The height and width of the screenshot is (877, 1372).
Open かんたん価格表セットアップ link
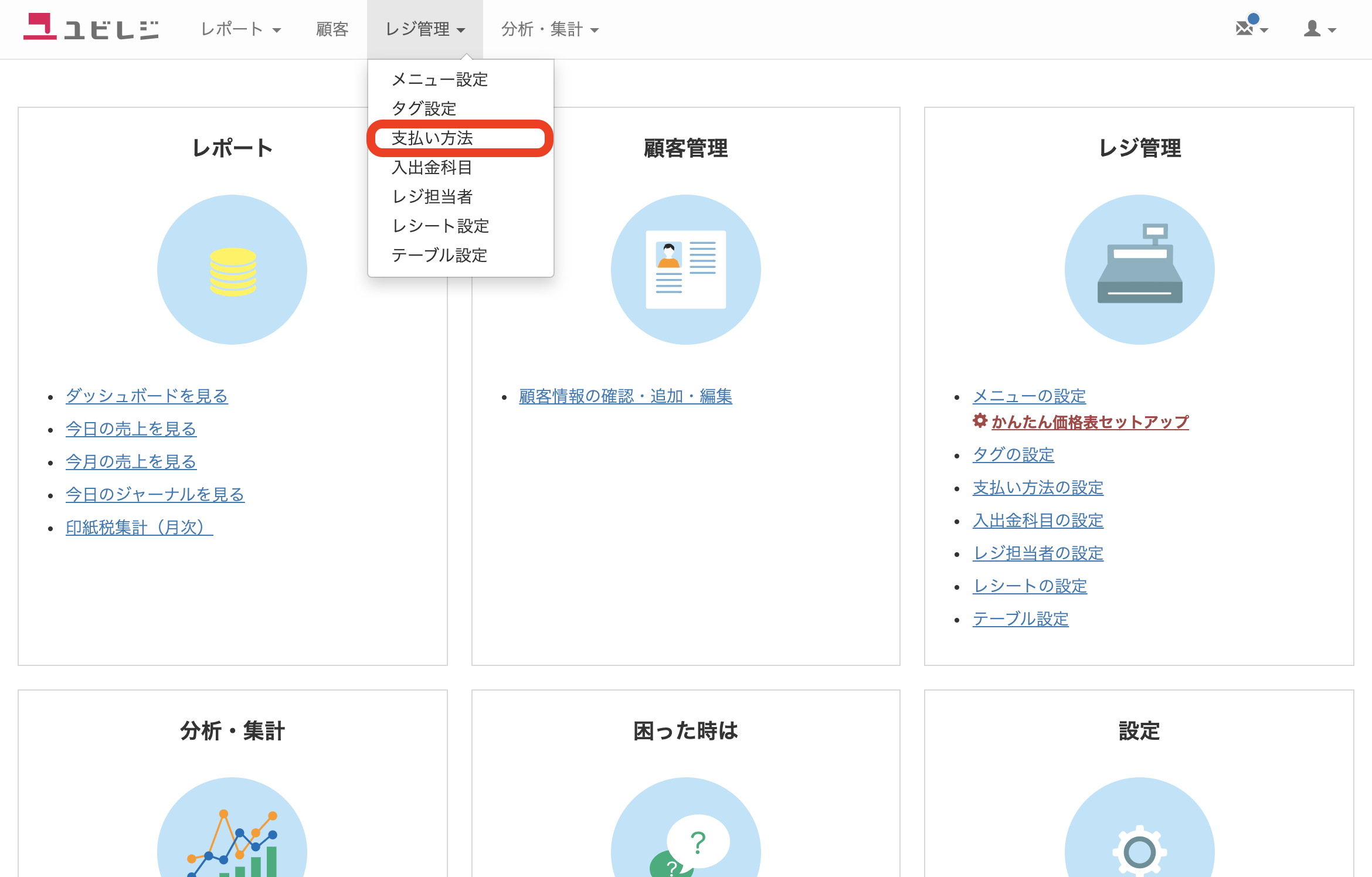click(x=1090, y=422)
